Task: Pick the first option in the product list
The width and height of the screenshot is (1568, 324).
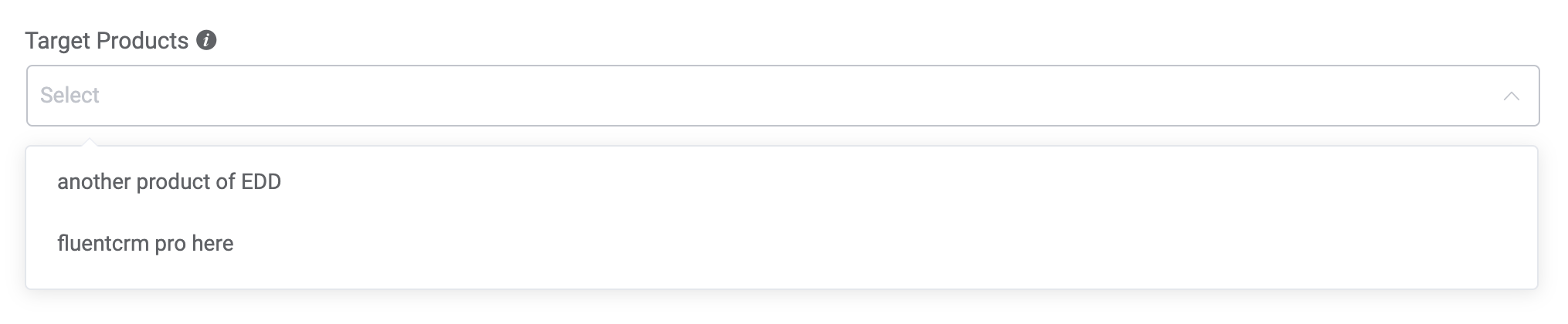Action: [169, 182]
